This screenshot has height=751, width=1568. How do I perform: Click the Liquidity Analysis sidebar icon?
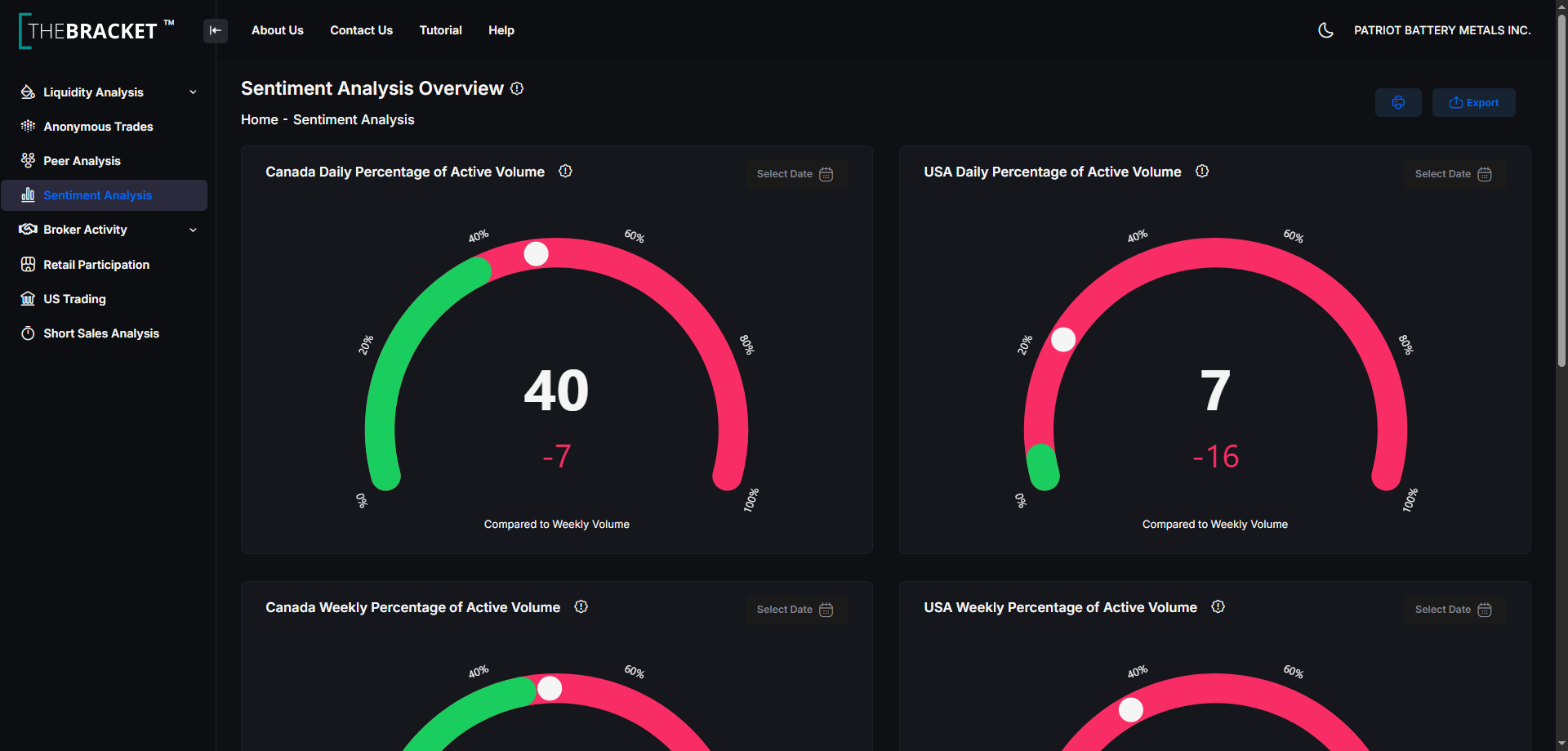28,92
